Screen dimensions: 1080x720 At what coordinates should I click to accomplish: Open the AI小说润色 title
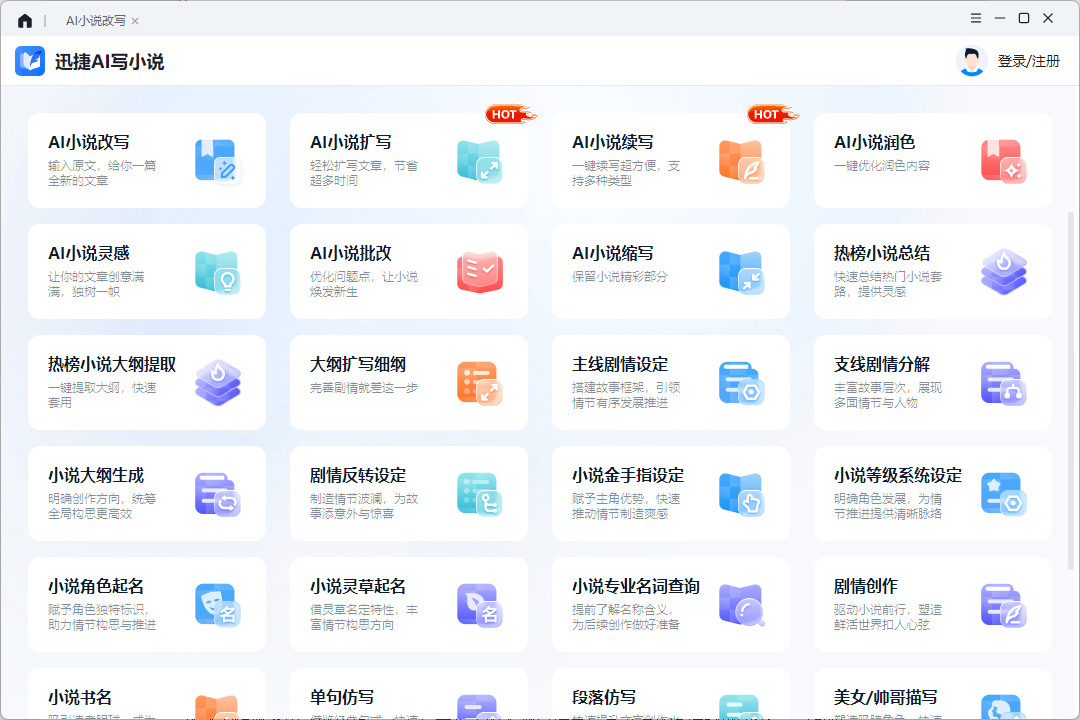pos(874,142)
